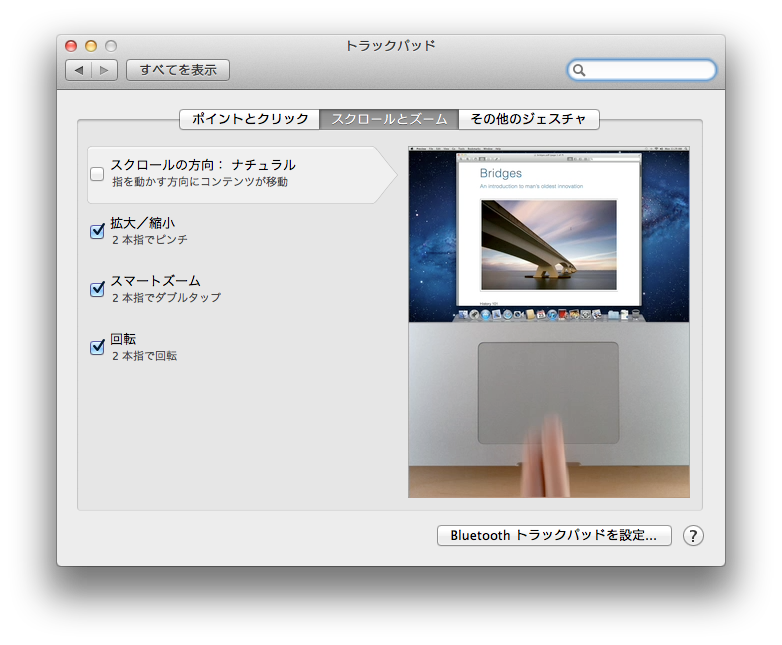This screenshot has width=782, height=645.
Task: Click the magnifying glass search icon
Action: click(x=579, y=70)
